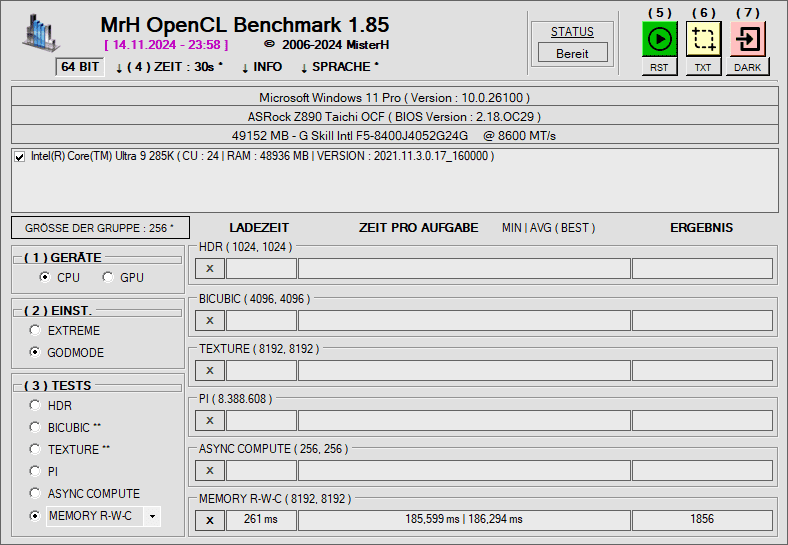The image size is (788, 545).
Task: Click the 1856 result field
Action: pyautogui.click(x=702, y=520)
